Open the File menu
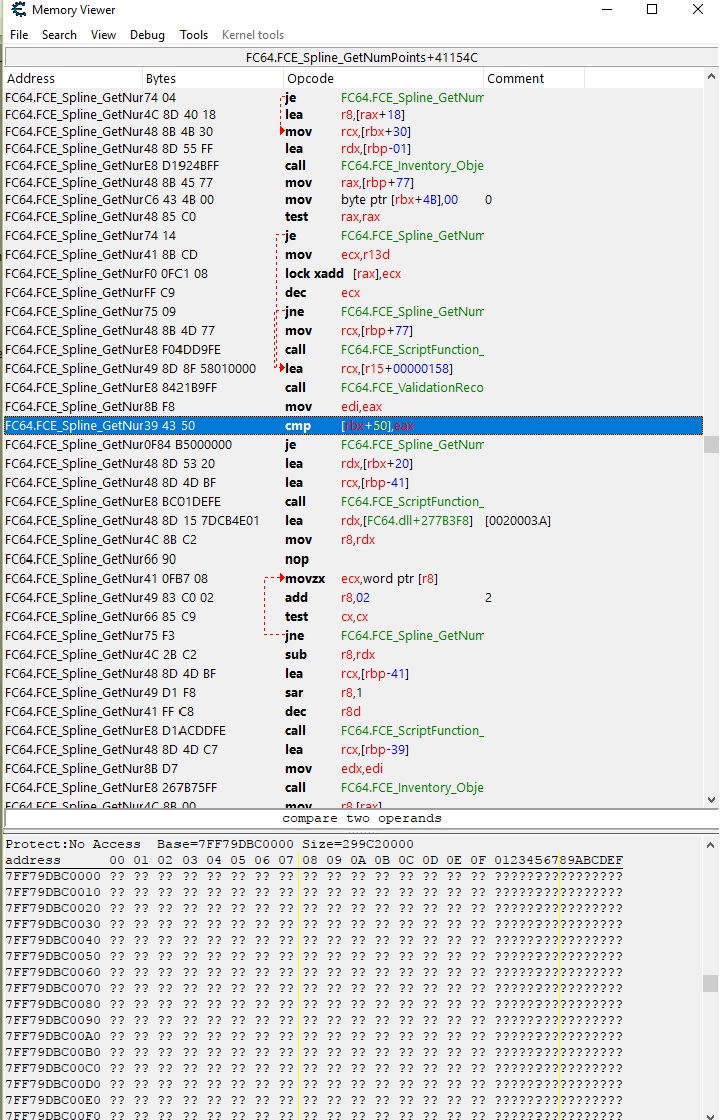720x1120 pixels. coord(19,35)
